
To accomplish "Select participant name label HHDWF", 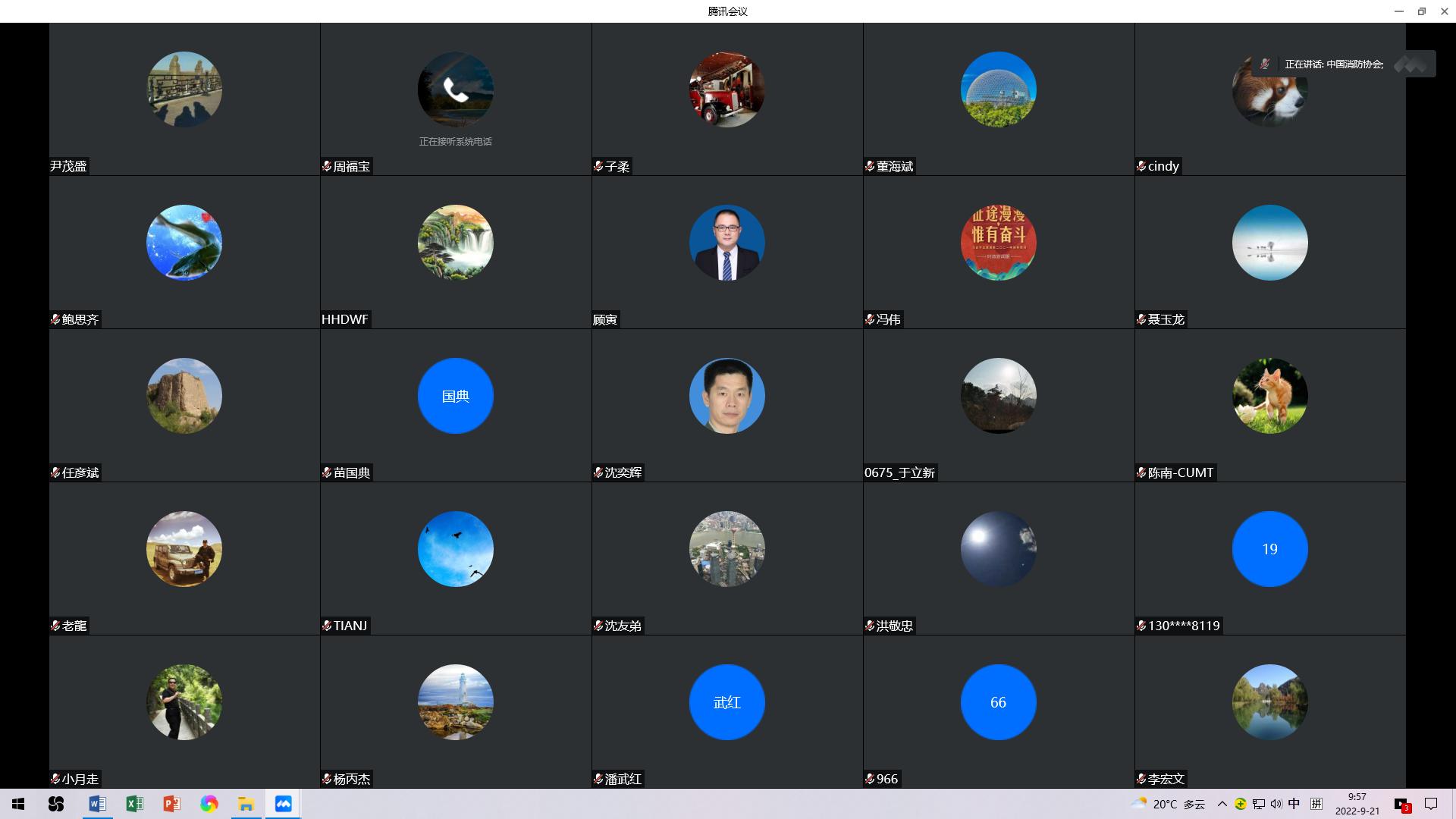I will 345,319.
